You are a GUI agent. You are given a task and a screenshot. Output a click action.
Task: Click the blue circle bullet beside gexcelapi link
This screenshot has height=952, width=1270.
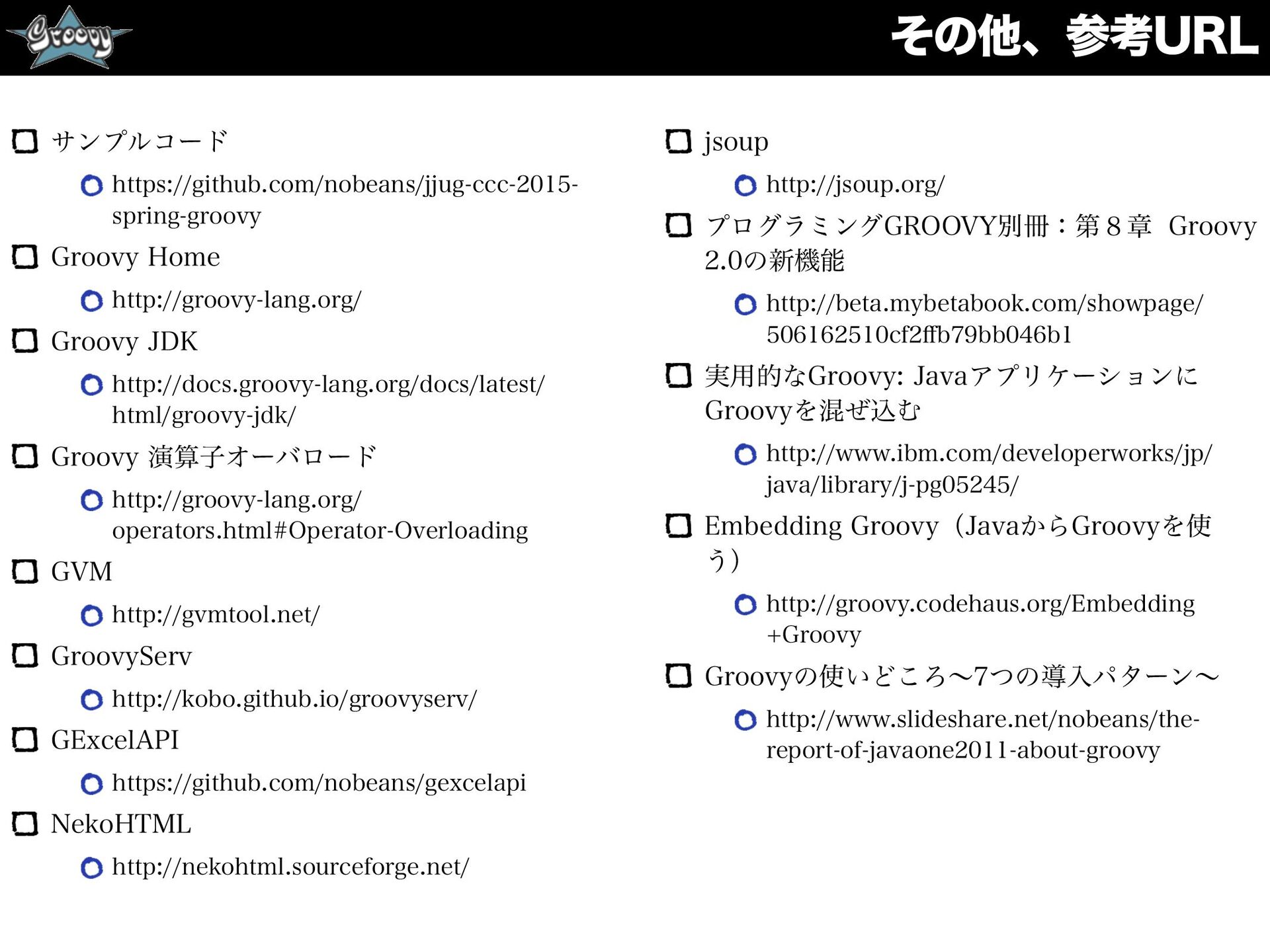point(91,784)
